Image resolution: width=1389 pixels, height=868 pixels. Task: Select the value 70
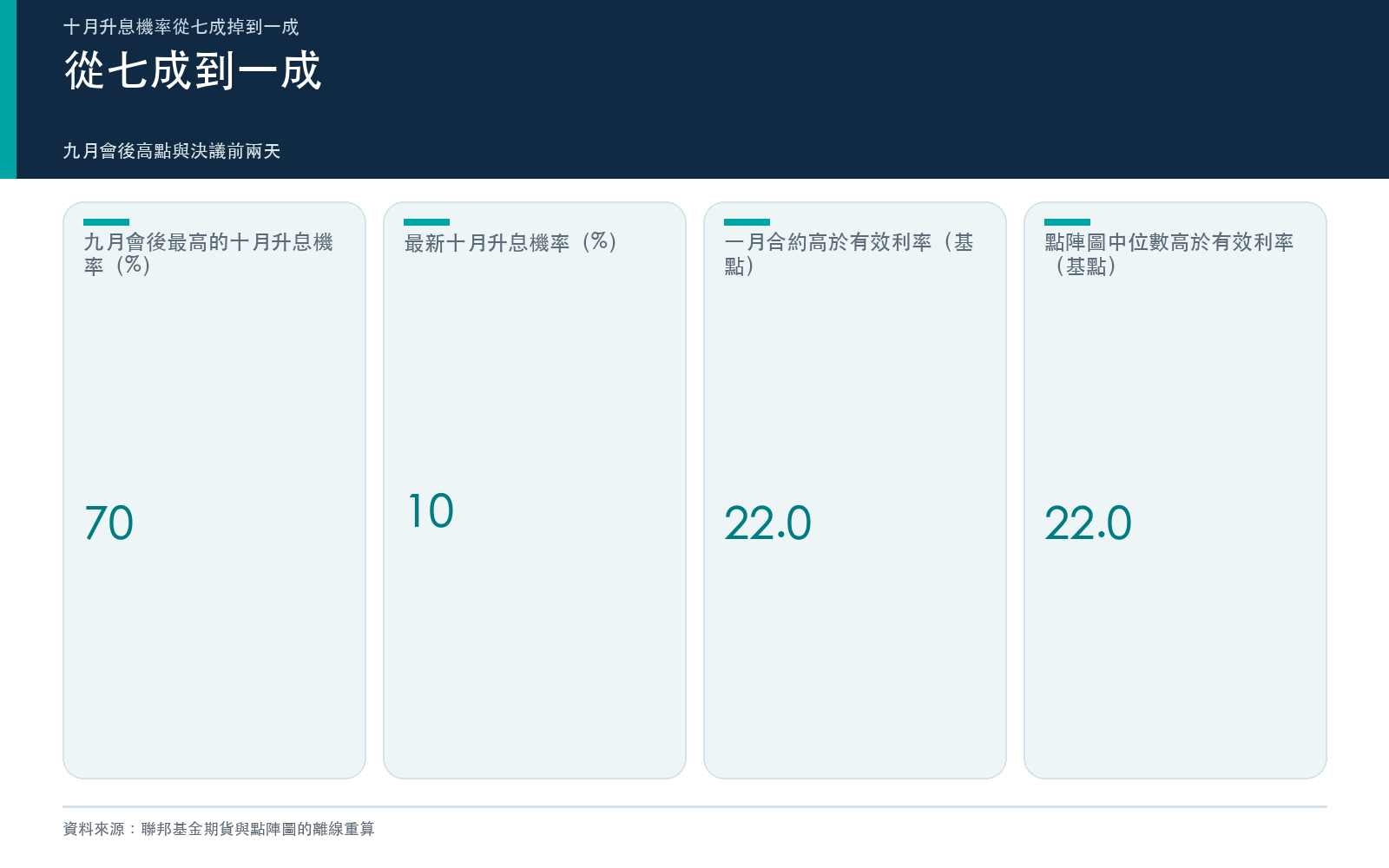pyautogui.click(x=109, y=523)
